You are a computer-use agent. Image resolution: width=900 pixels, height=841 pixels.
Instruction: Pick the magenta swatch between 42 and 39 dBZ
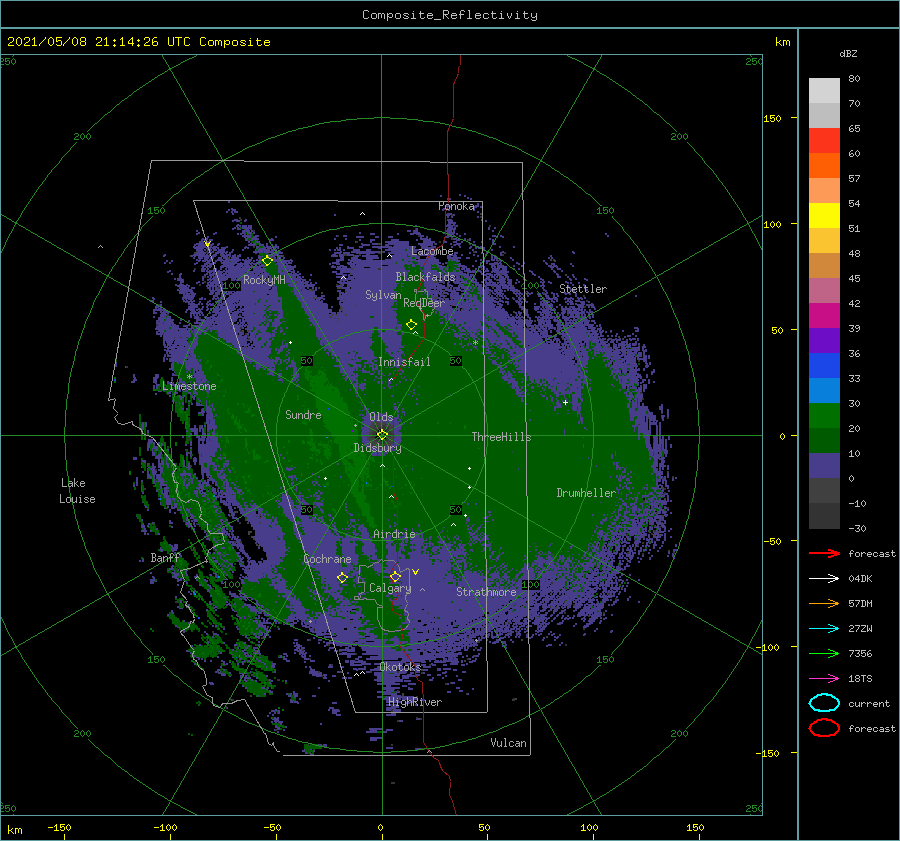click(824, 316)
